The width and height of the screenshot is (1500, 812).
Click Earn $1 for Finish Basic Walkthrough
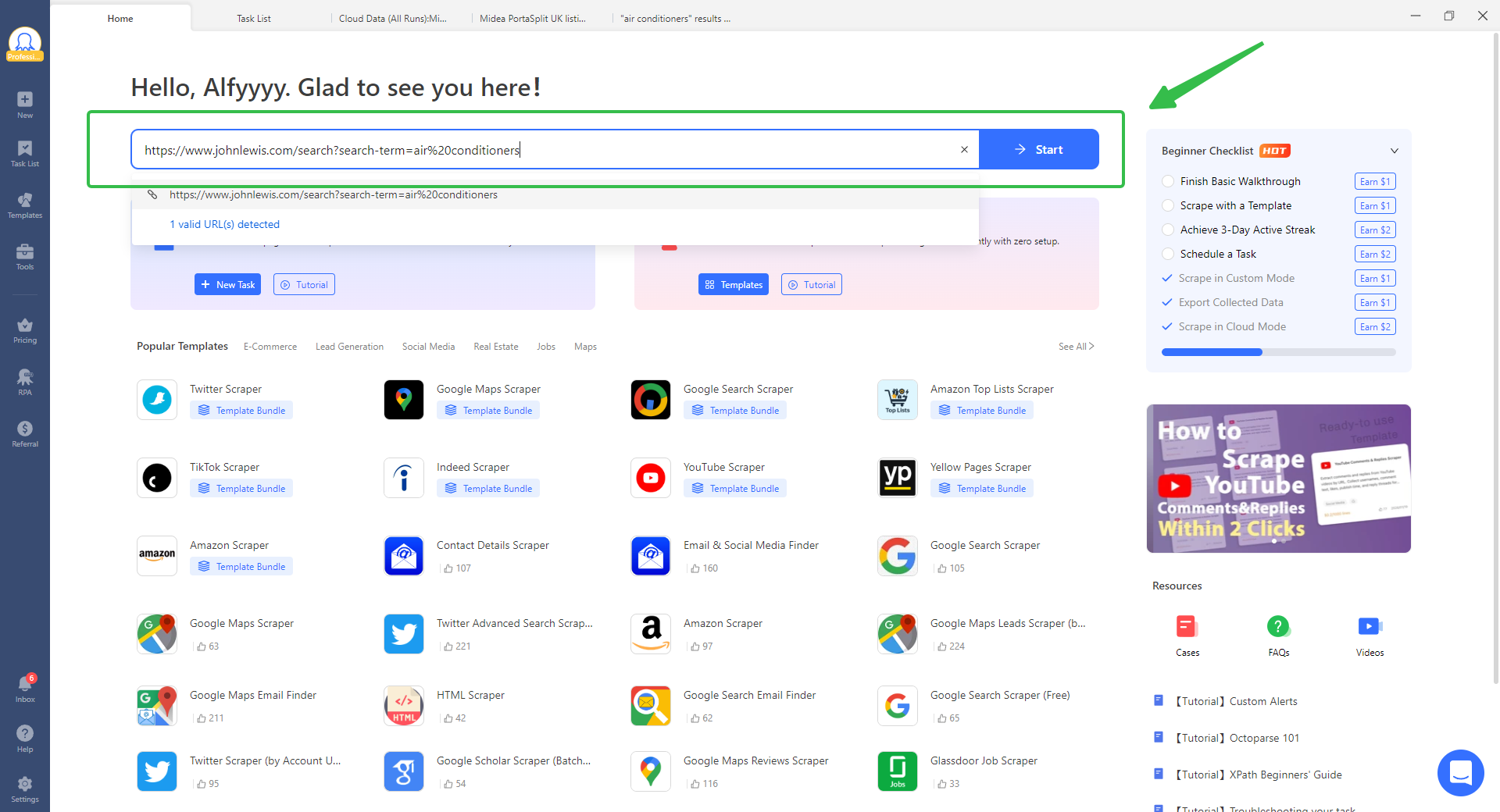coord(1375,181)
